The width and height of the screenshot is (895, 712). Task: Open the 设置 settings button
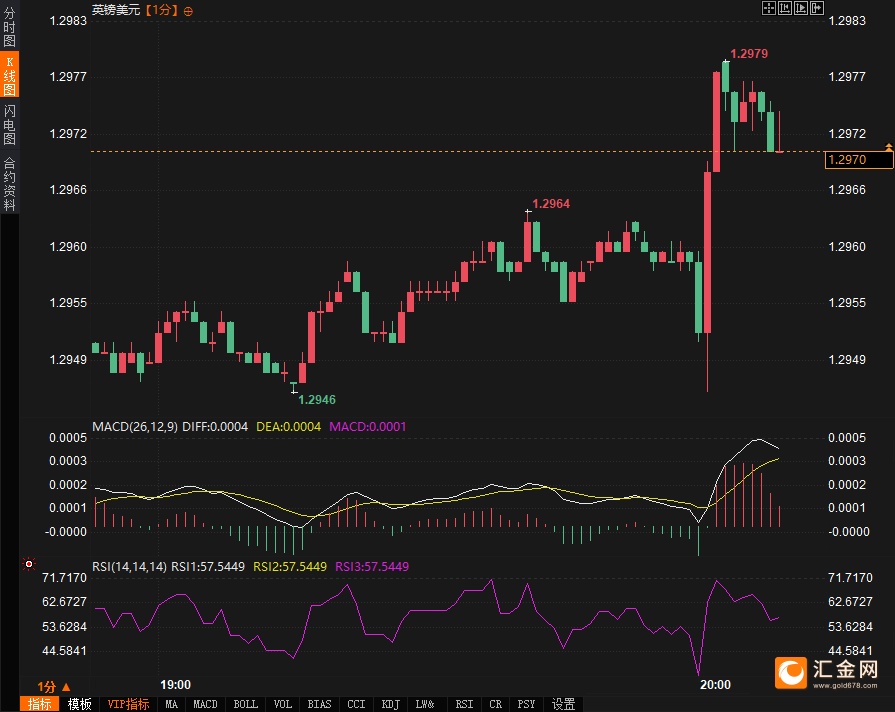click(x=563, y=704)
